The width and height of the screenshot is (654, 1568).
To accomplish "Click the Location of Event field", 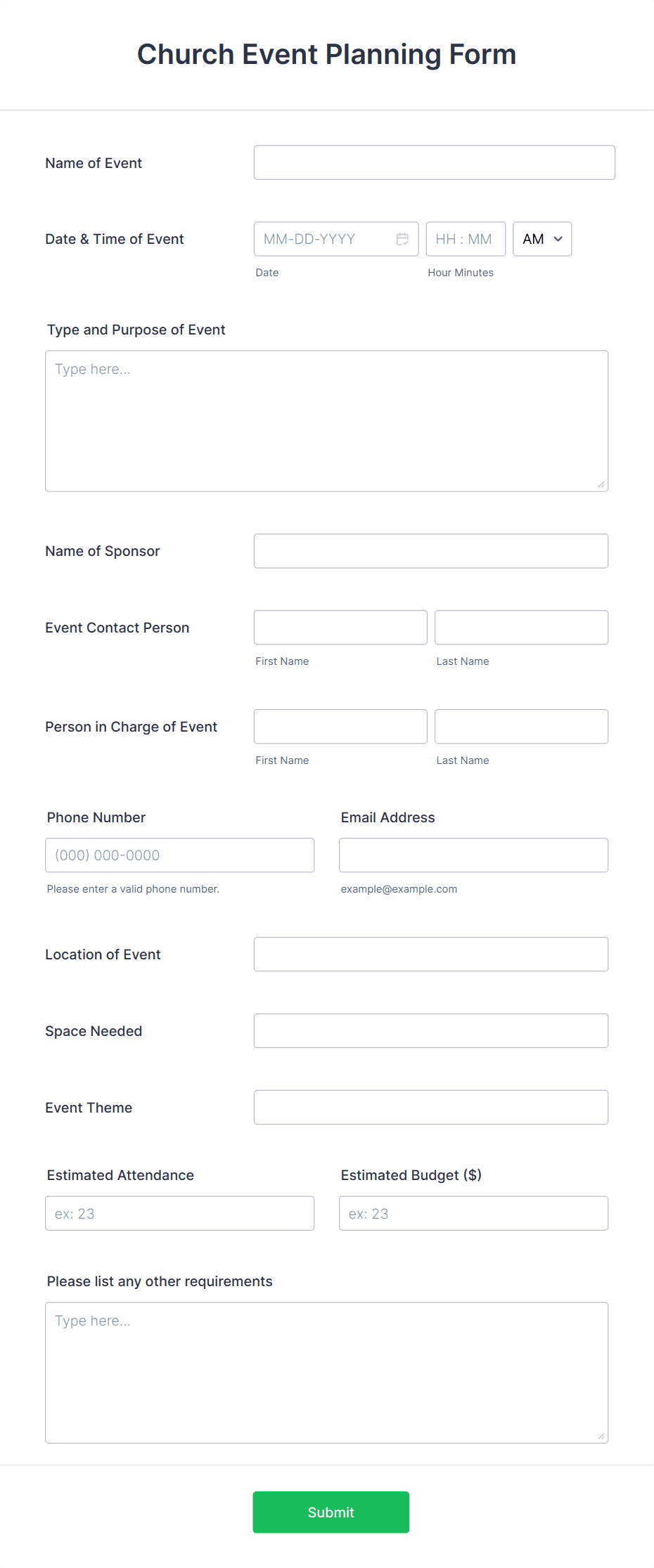I will pos(430,954).
